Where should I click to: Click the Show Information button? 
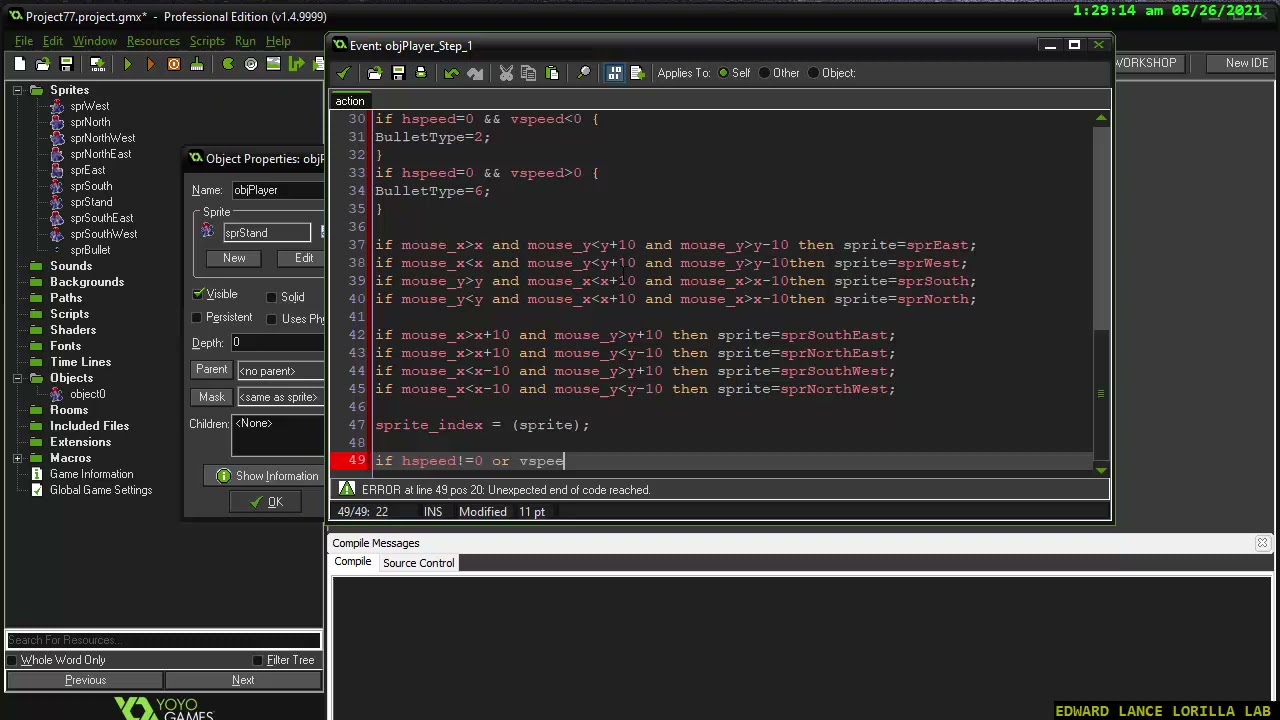266,476
